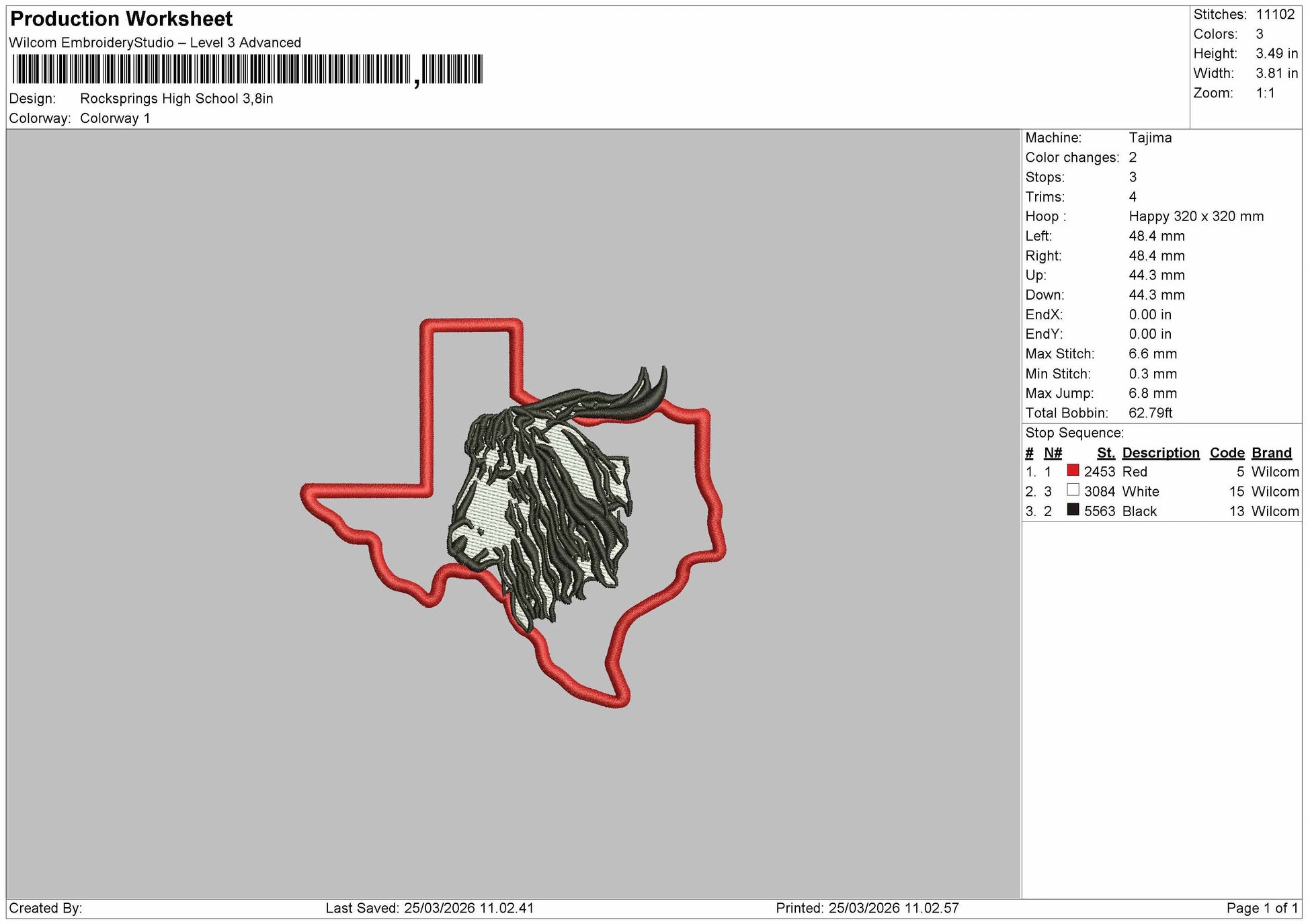Click the design name Rocksprings High School
The width and height of the screenshot is (1308, 924).
click(x=159, y=99)
